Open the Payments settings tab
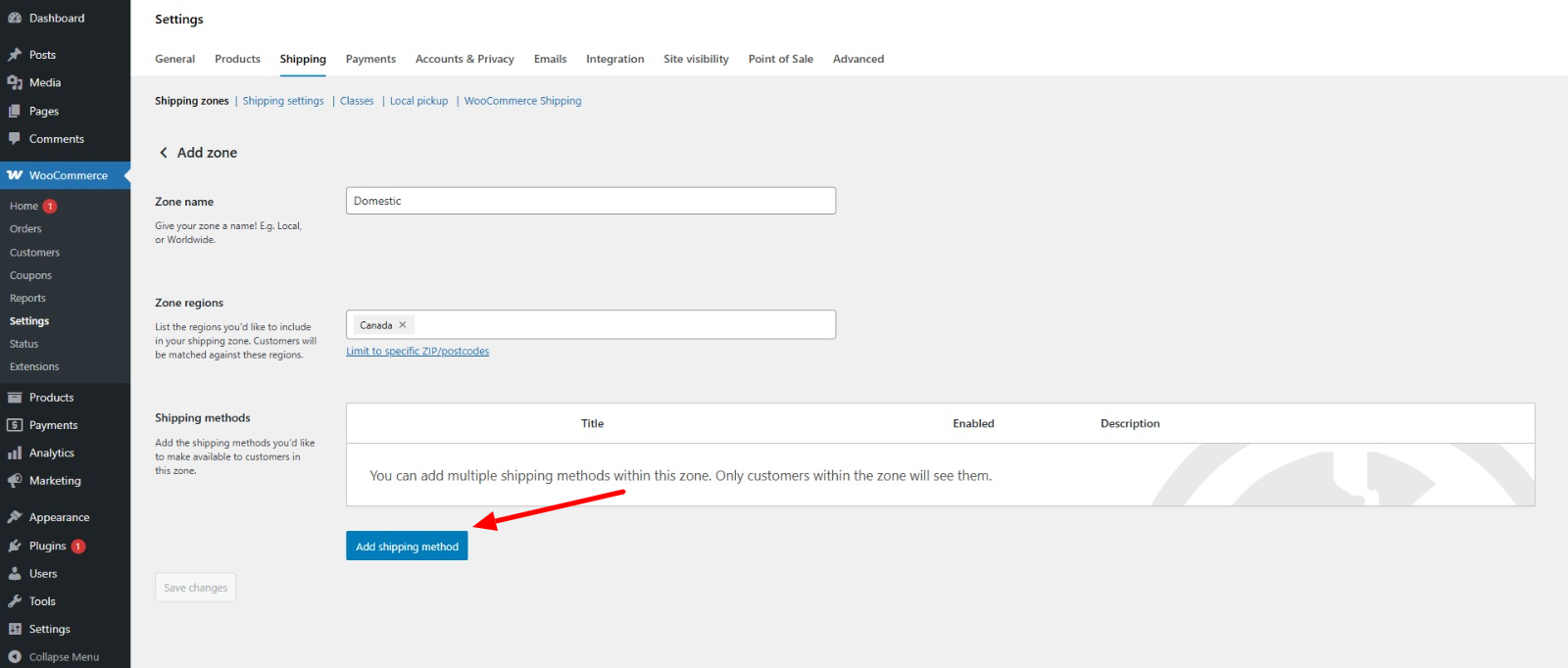The image size is (1568, 668). pos(370,59)
